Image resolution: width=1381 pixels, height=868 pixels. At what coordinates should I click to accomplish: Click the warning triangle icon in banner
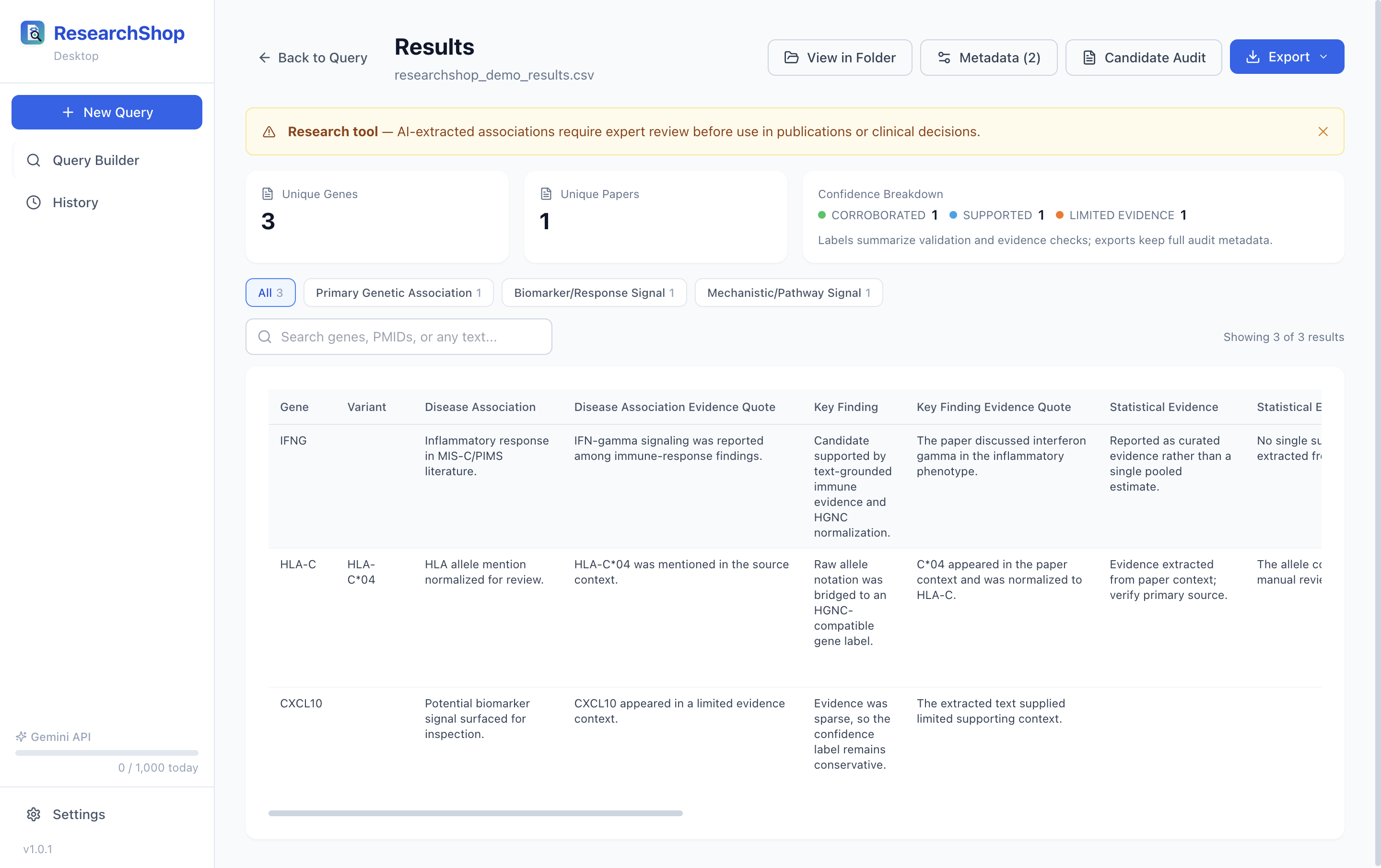point(269,132)
